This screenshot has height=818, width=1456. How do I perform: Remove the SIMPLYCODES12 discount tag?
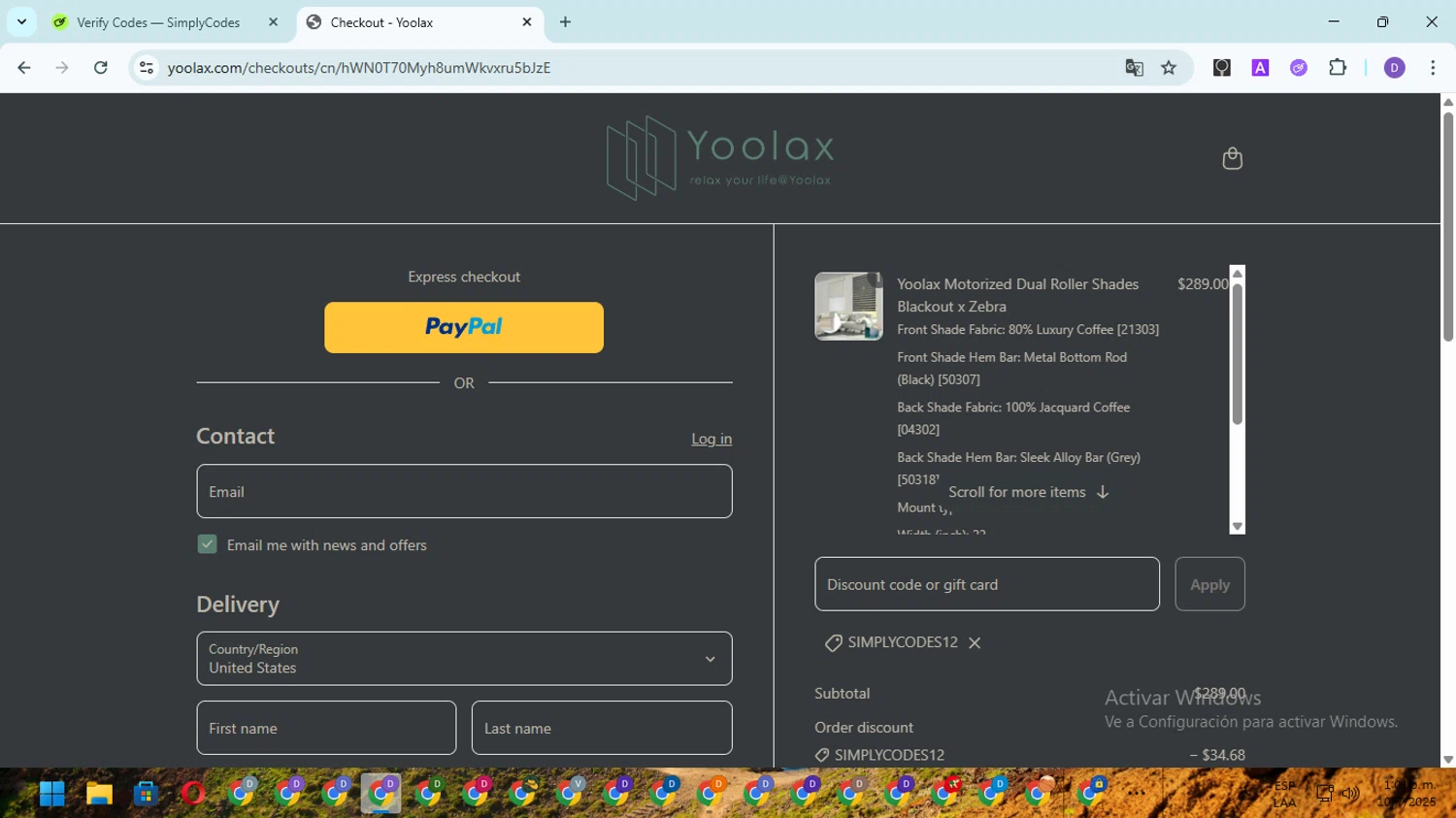pyautogui.click(x=975, y=642)
